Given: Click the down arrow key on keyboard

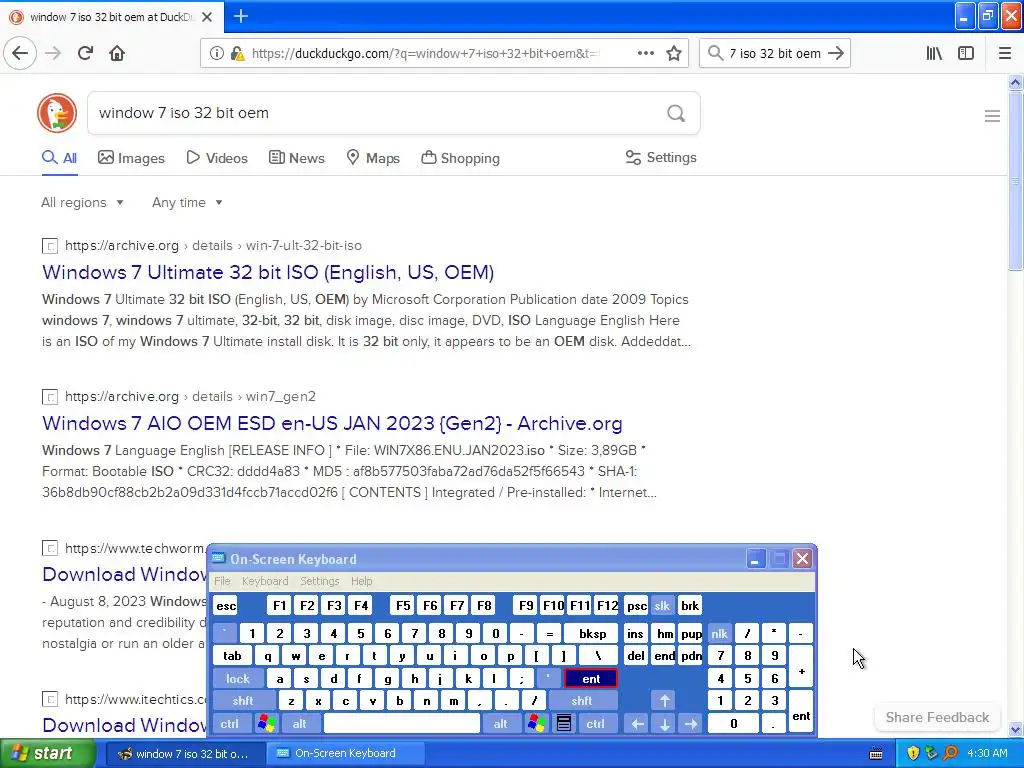Looking at the screenshot, I should 665,724.
